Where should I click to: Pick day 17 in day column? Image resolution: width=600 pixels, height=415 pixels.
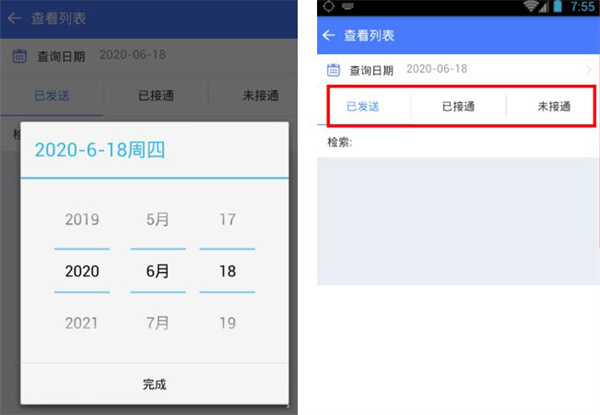tap(227, 220)
